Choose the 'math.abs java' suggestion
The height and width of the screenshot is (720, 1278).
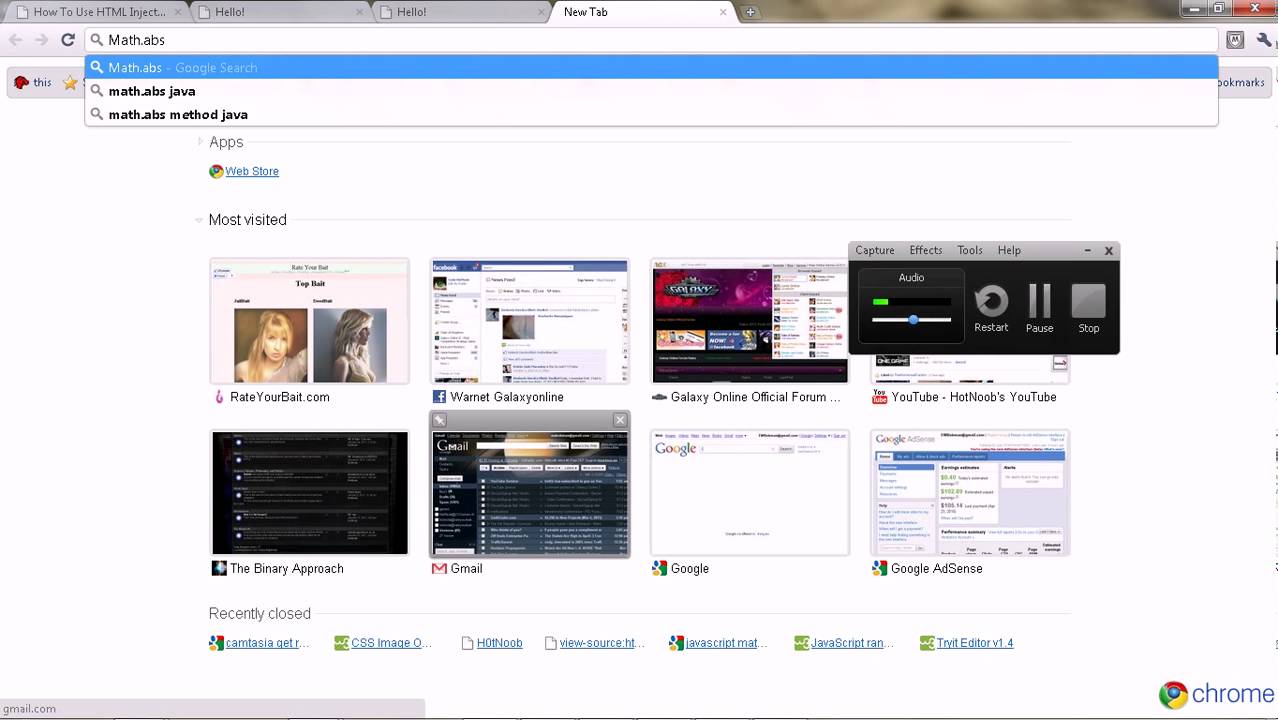point(651,91)
